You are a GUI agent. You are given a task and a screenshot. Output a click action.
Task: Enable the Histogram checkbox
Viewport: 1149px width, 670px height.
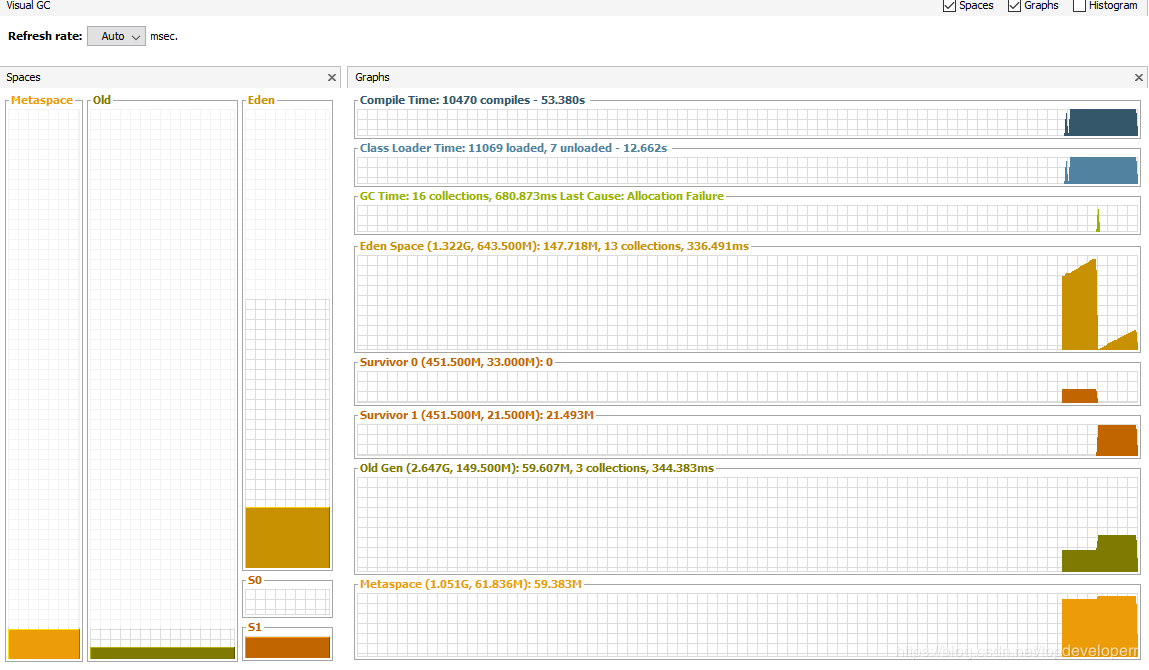(1079, 6)
